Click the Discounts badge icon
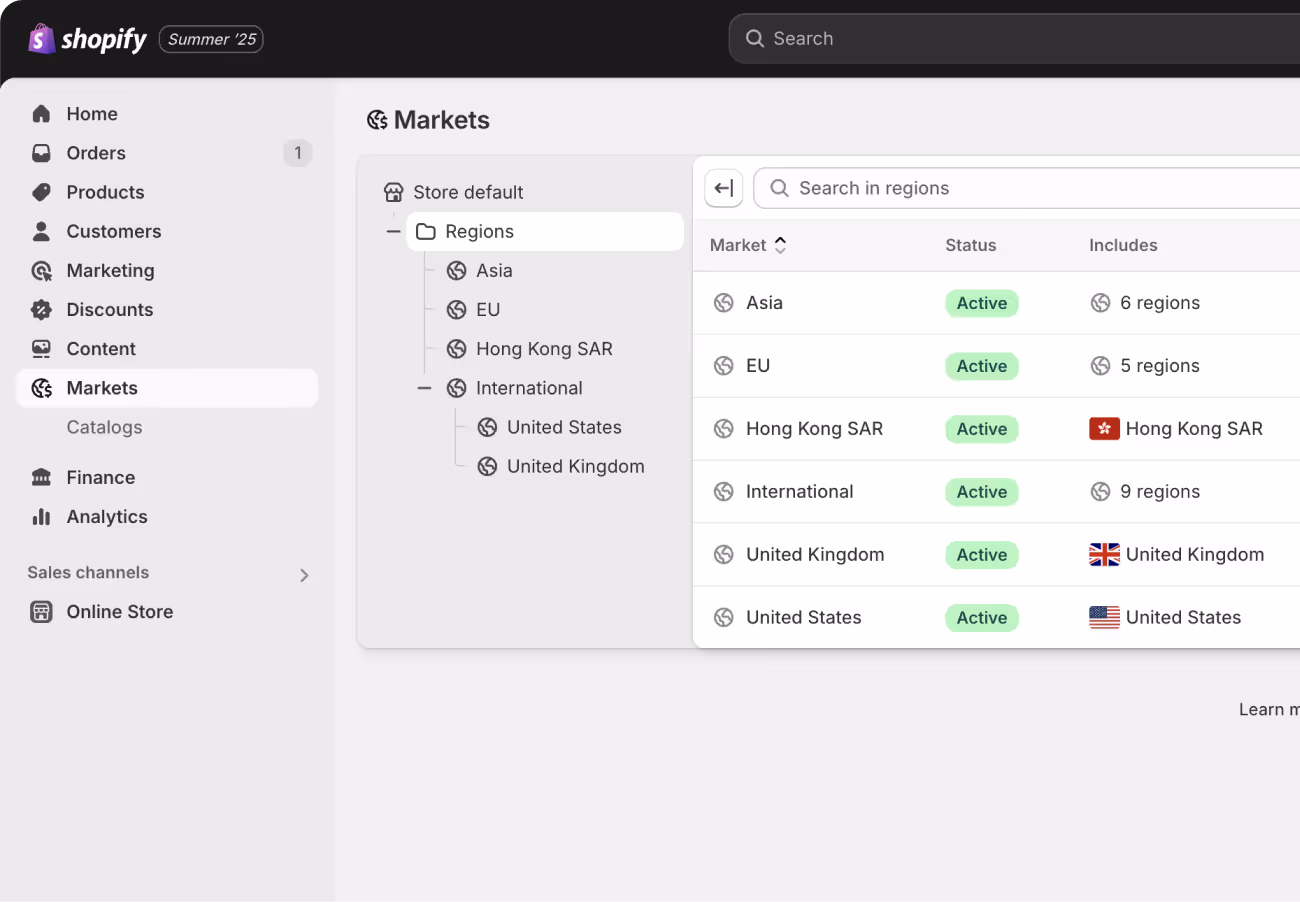 click(41, 310)
